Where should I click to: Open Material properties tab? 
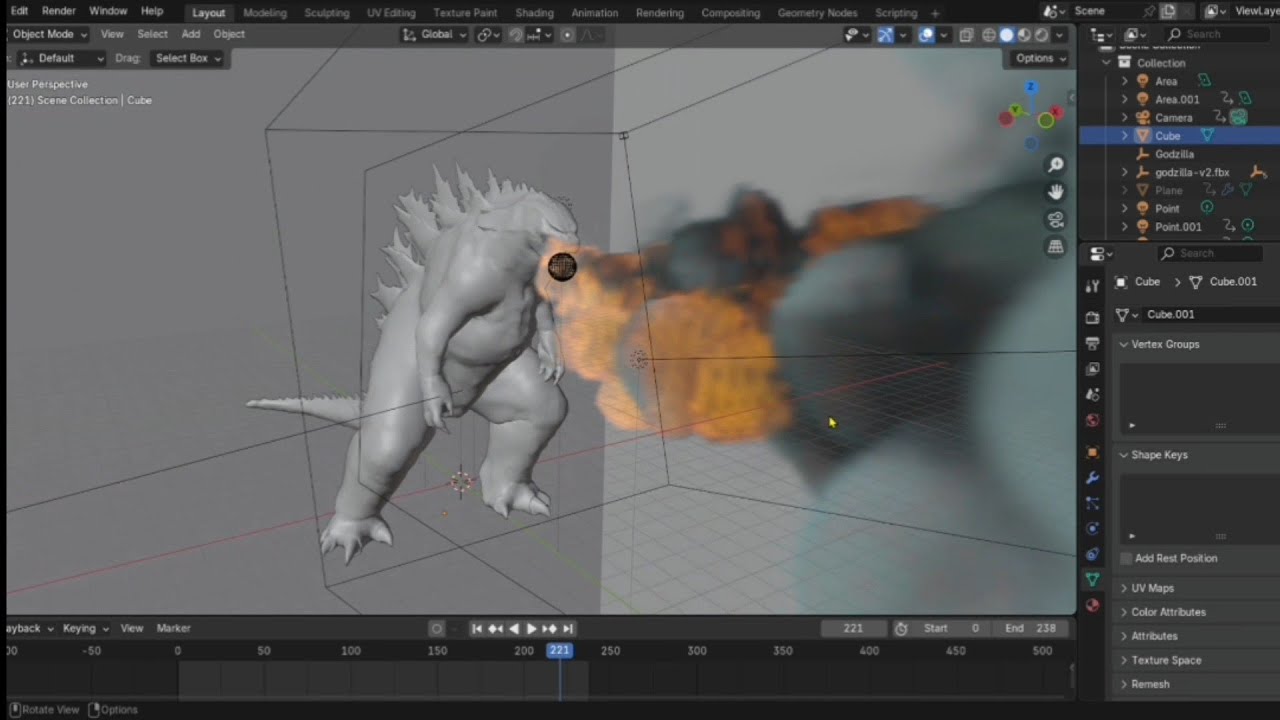(x=1092, y=605)
